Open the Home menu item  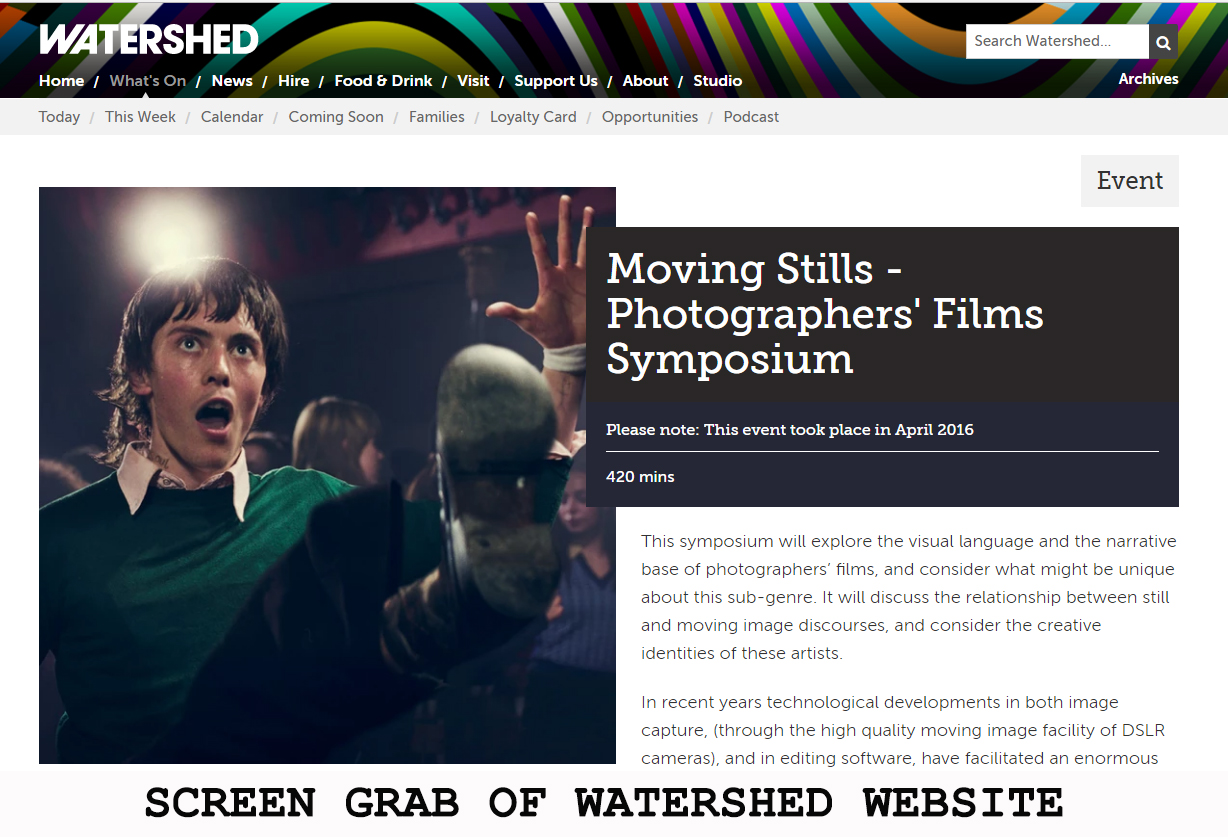tap(62, 81)
